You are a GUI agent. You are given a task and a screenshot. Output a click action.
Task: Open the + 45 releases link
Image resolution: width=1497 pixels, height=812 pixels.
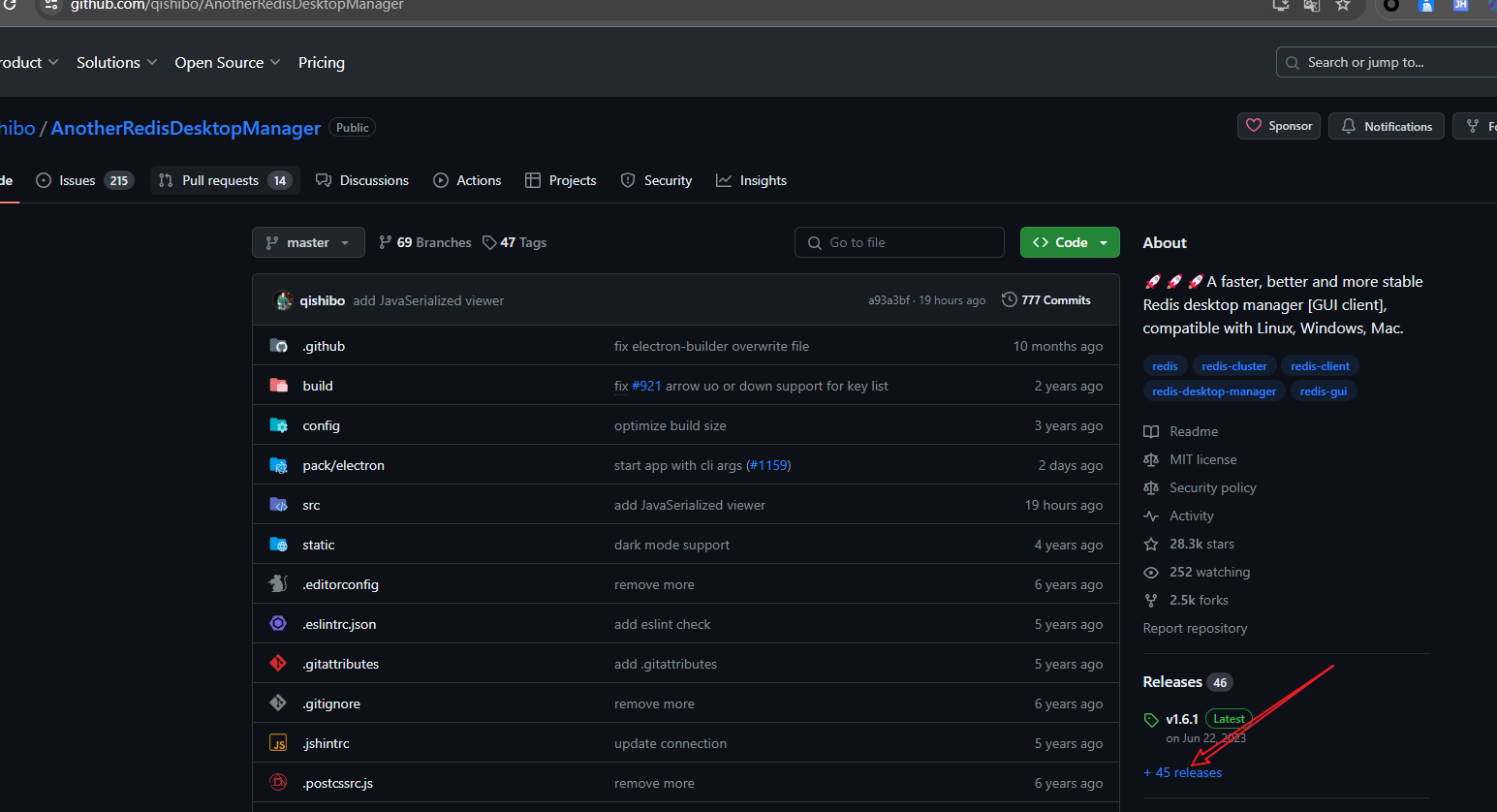(x=1182, y=772)
